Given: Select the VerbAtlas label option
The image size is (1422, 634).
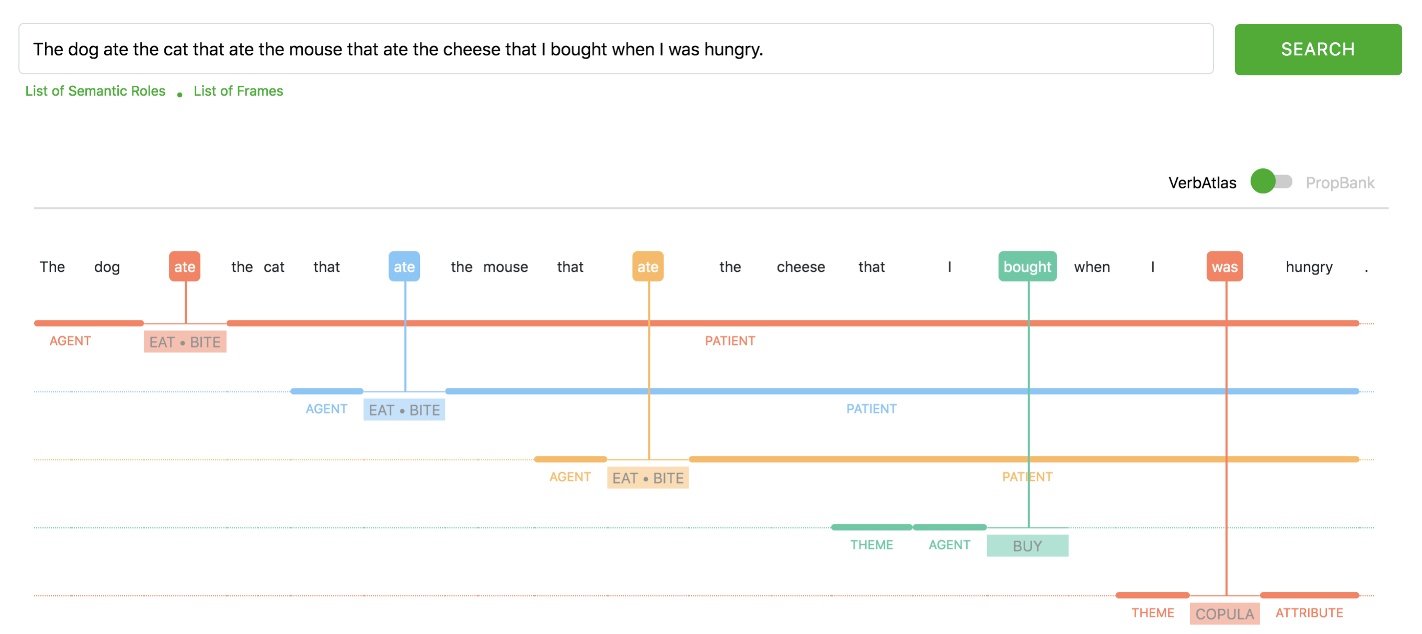Looking at the screenshot, I should point(1202,183).
